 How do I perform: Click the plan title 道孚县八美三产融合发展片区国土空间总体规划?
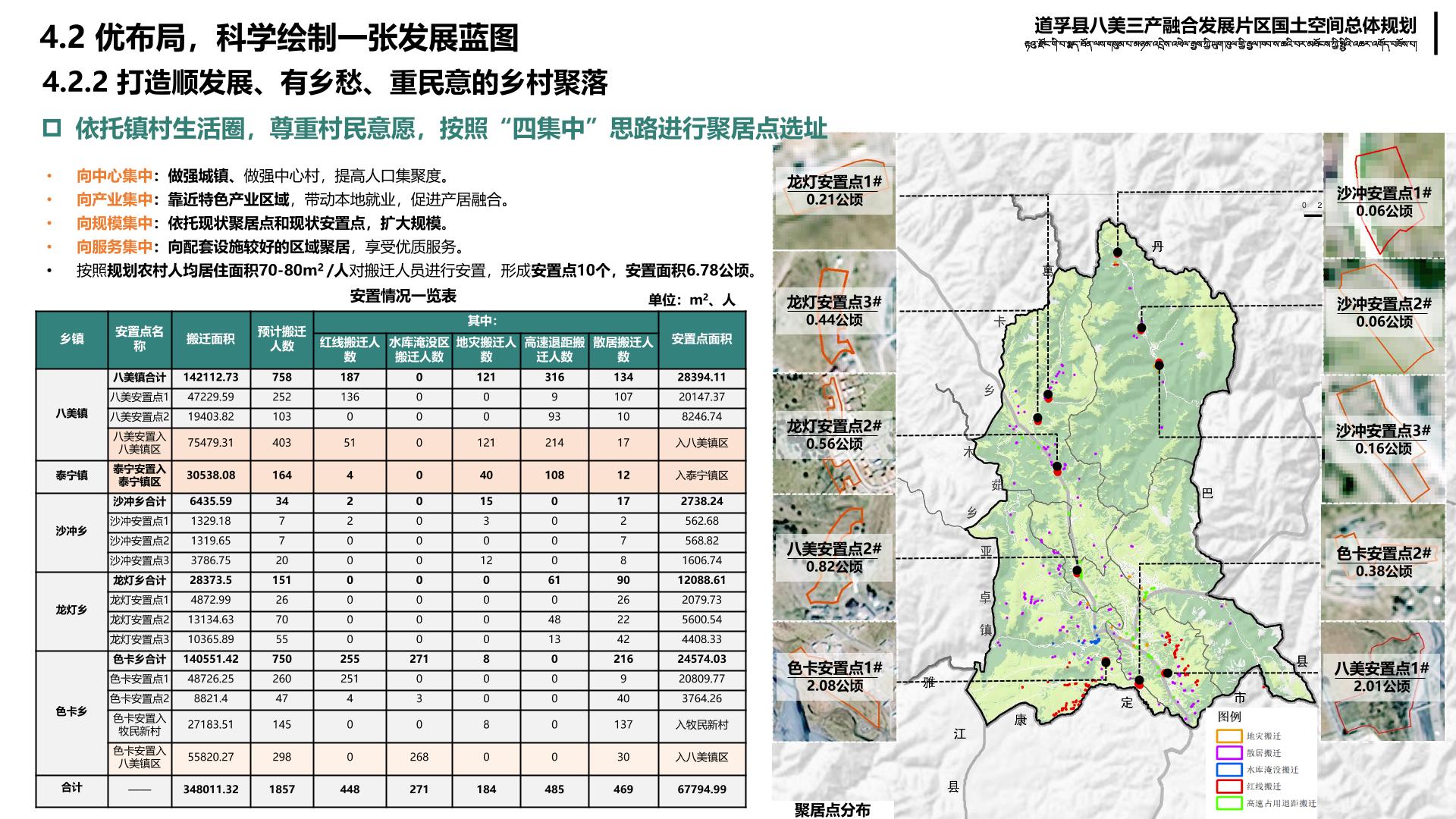[1225, 25]
